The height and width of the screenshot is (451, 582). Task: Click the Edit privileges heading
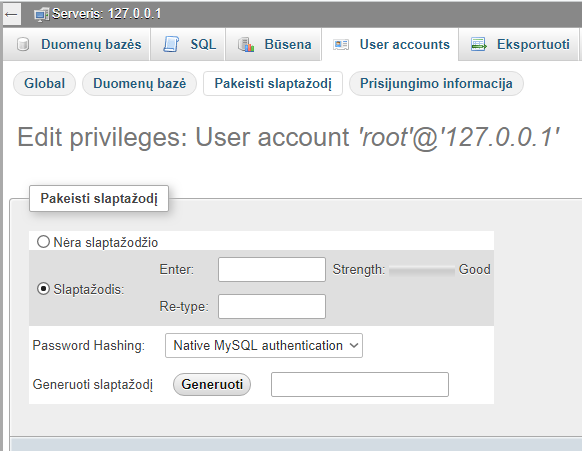tap(288, 137)
